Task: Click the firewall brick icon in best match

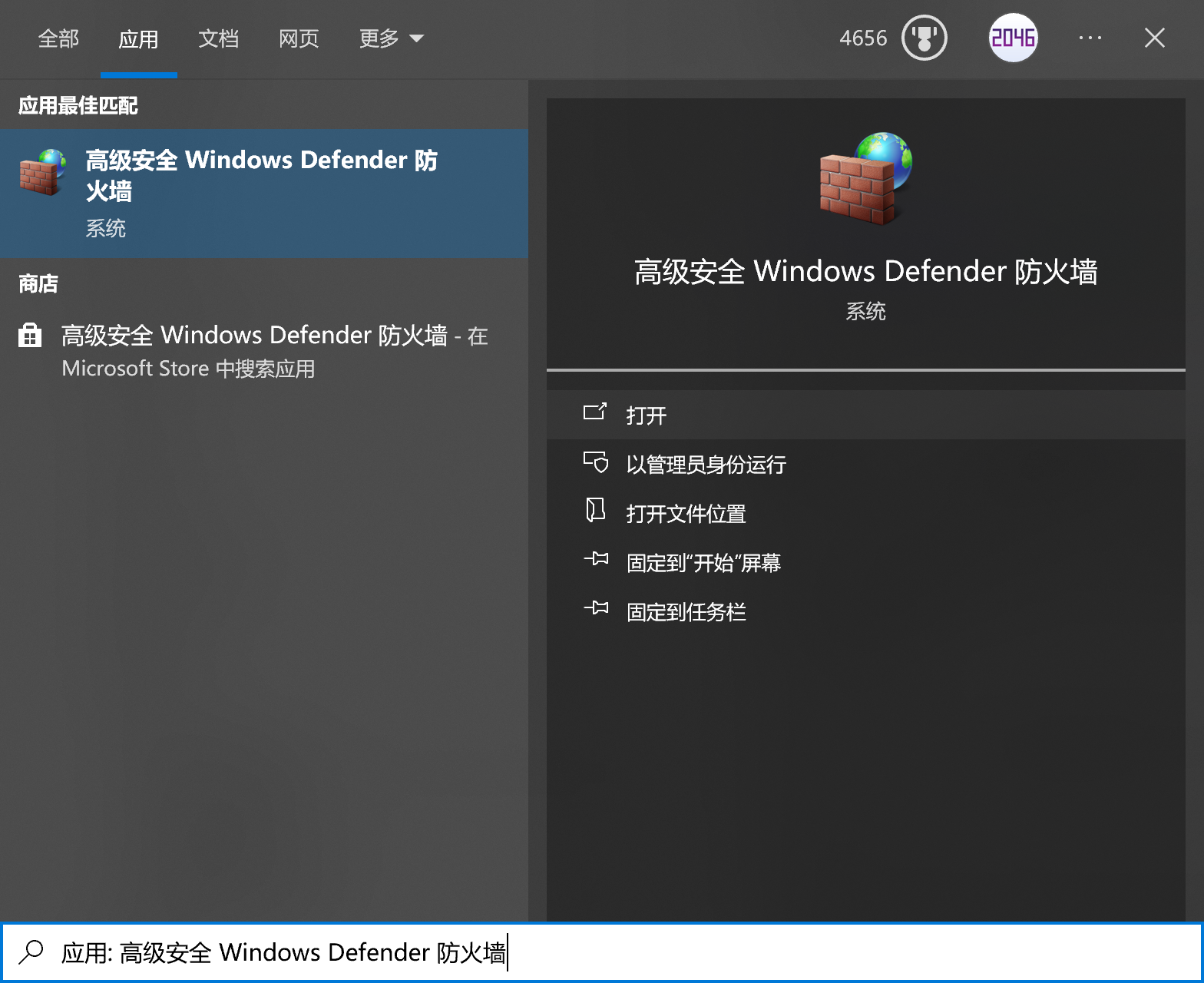Action: tap(42, 173)
